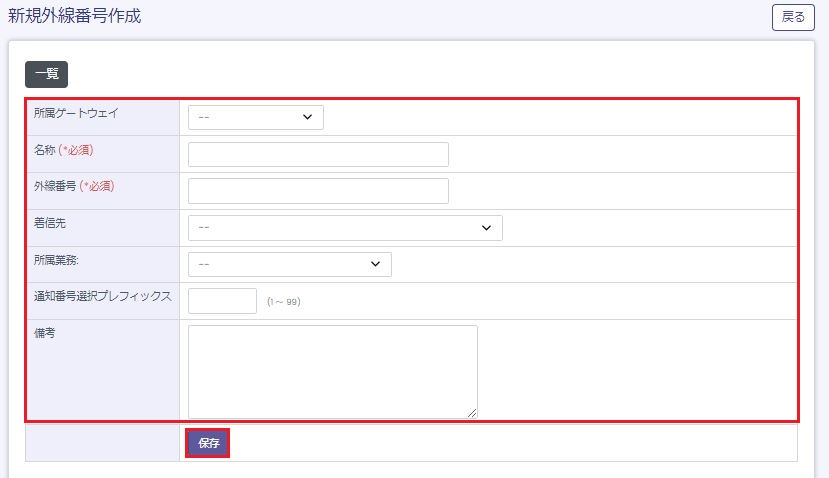Click the 通知番号選択プレフィックス label
Image resolution: width=829 pixels, height=478 pixels.
[103, 296]
